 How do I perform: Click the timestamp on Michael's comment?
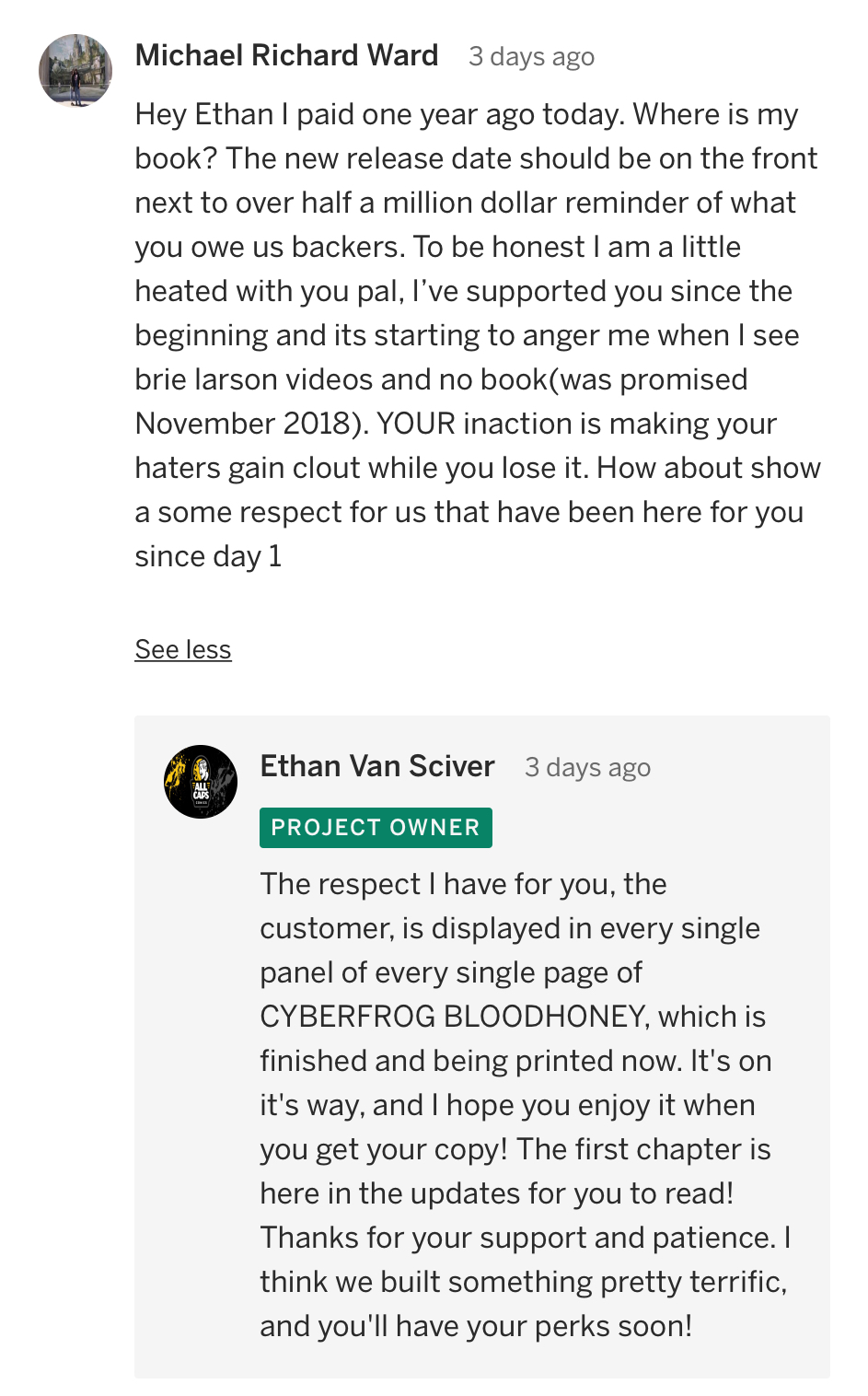point(531,57)
